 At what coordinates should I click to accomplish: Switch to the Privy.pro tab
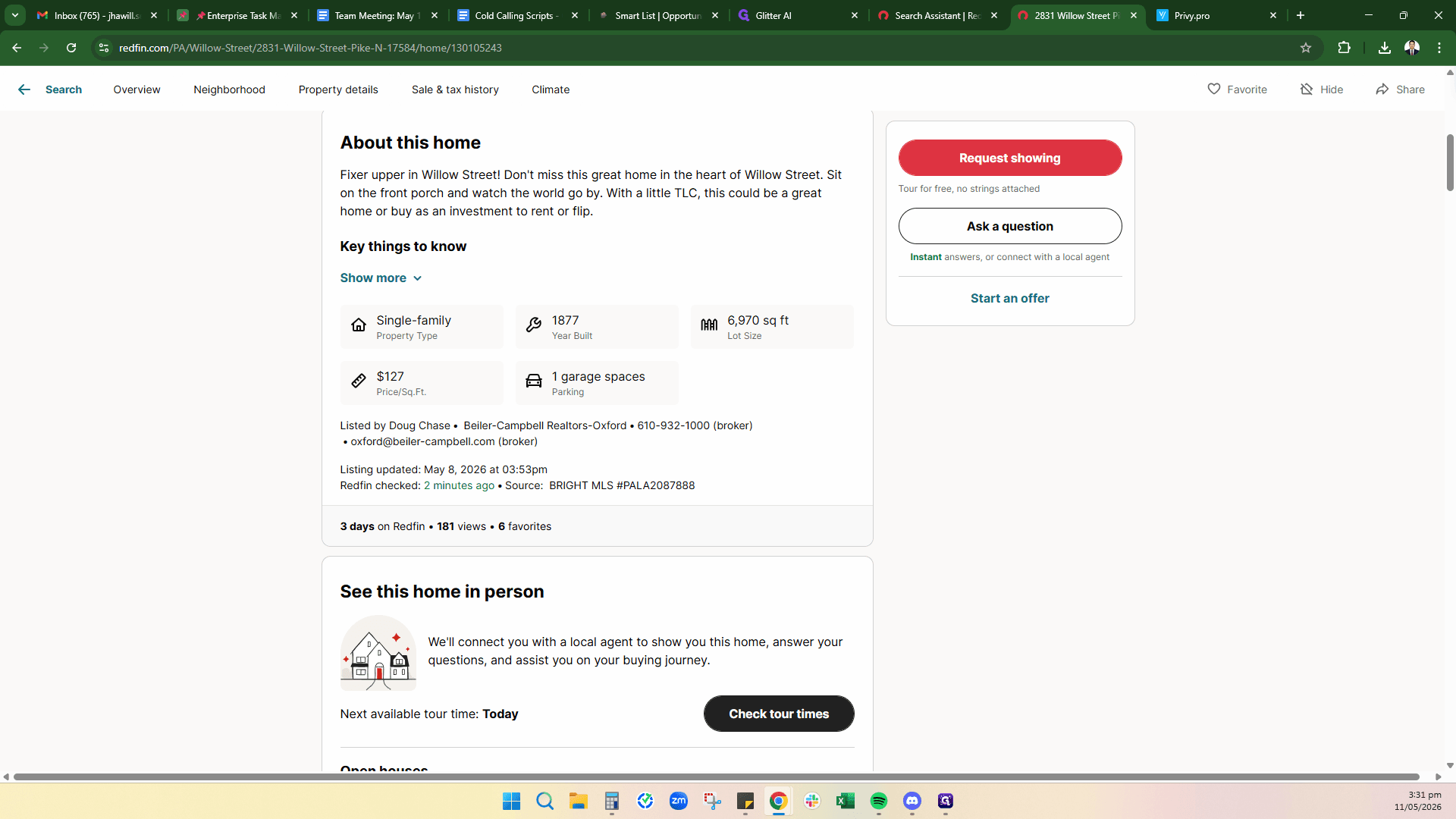[1216, 15]
